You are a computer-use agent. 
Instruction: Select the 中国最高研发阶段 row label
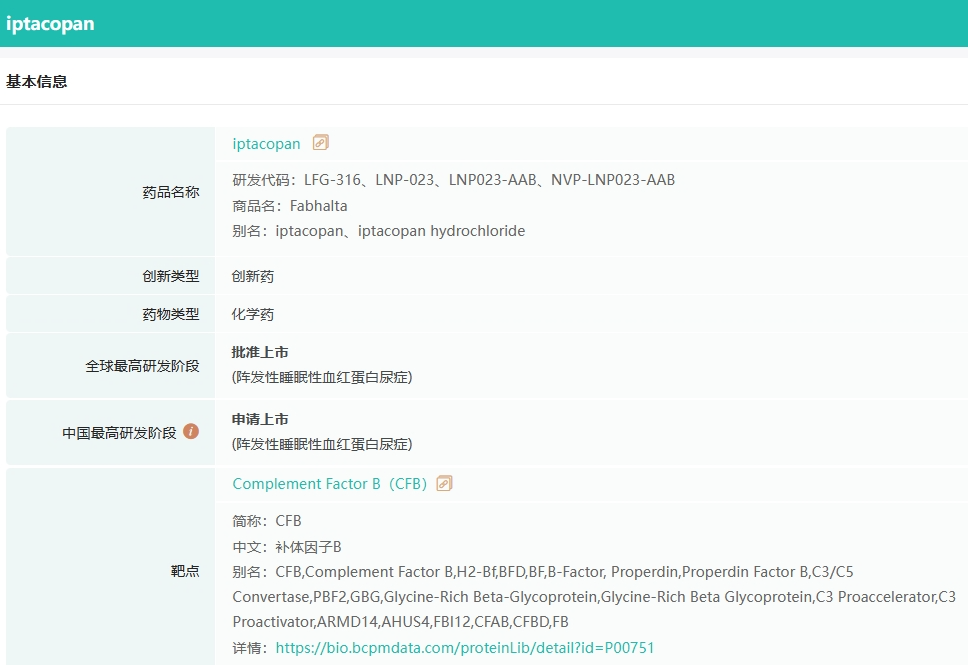tap(119, 433)
